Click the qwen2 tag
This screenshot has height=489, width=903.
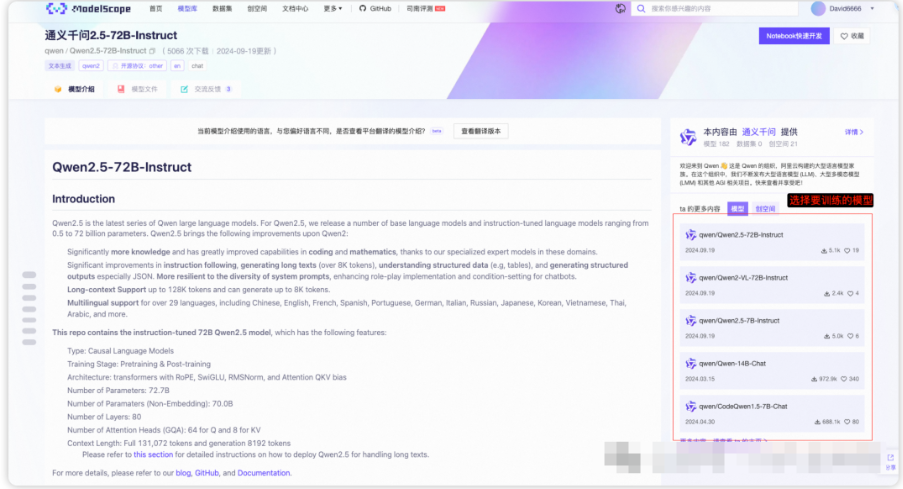point(91,66)
